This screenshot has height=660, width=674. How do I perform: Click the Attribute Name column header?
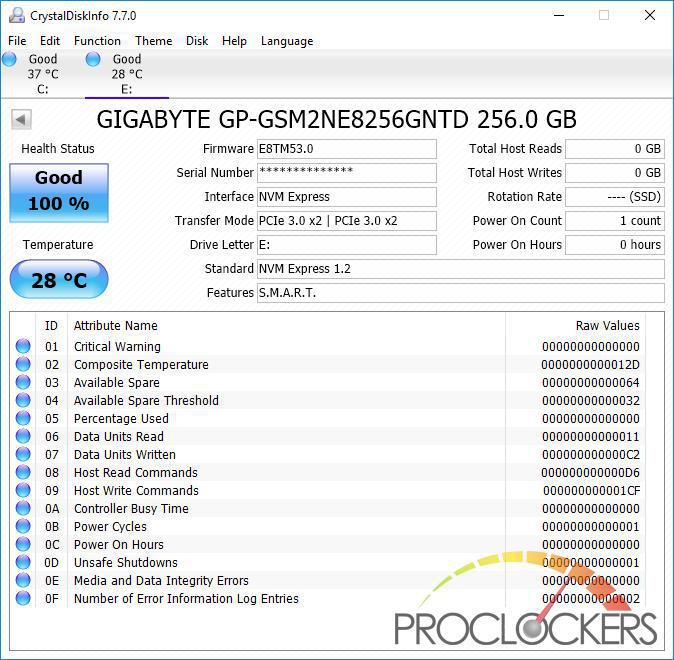pos(116,326)
